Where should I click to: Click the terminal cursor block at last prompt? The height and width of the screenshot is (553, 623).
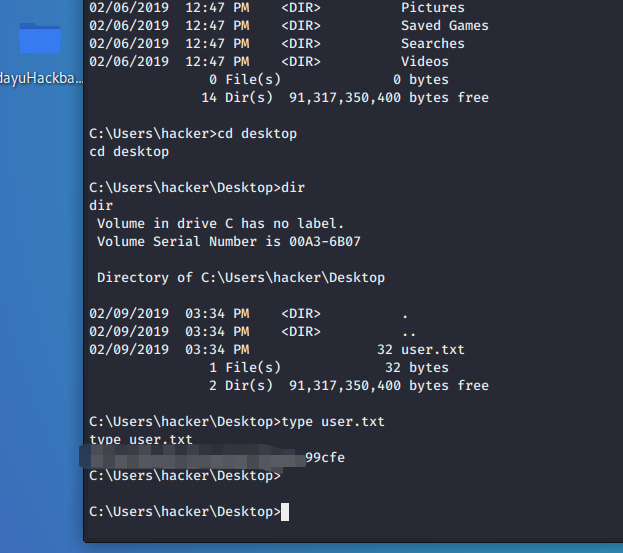tap(285, 512)
